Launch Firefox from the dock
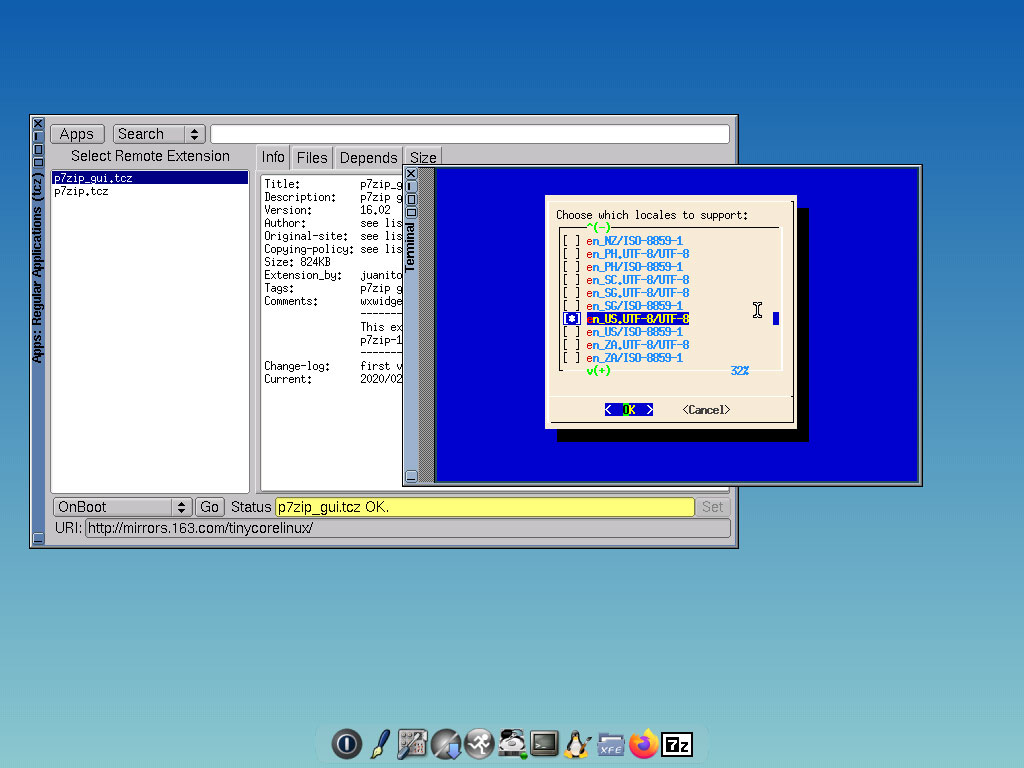This screenshot has height=768, width=1024. [644, 744]
